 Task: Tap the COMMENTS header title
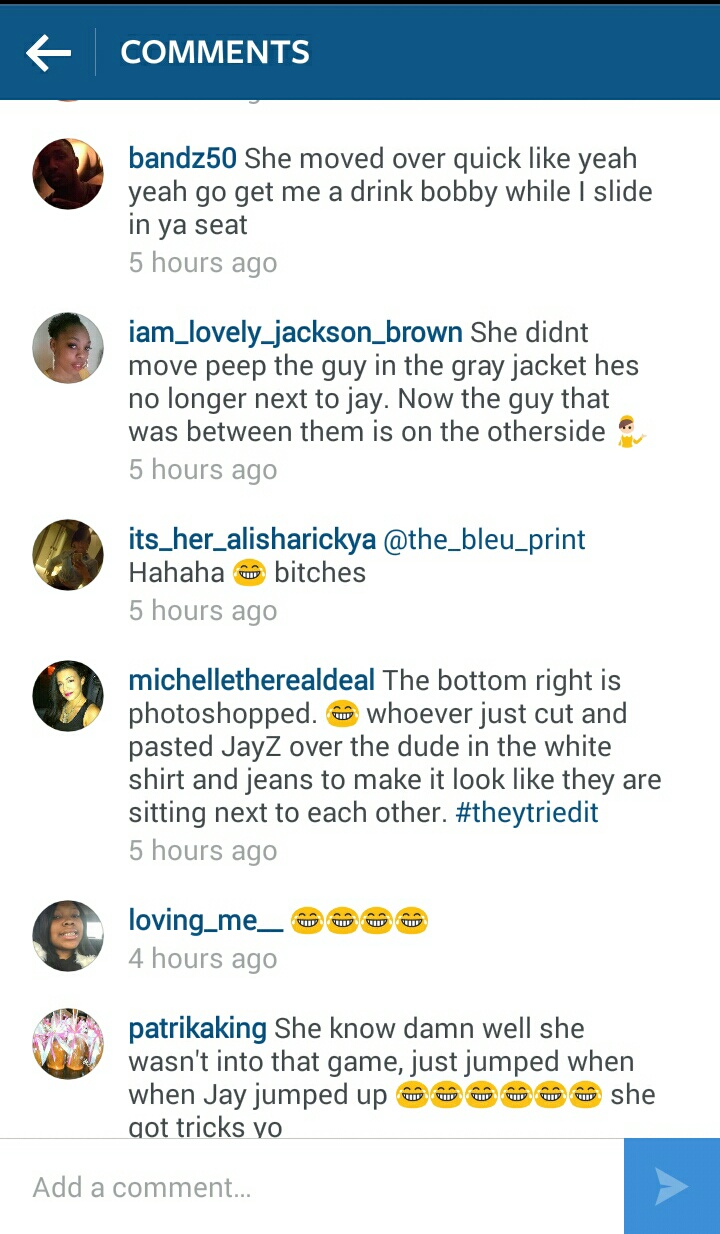(215, 52)
